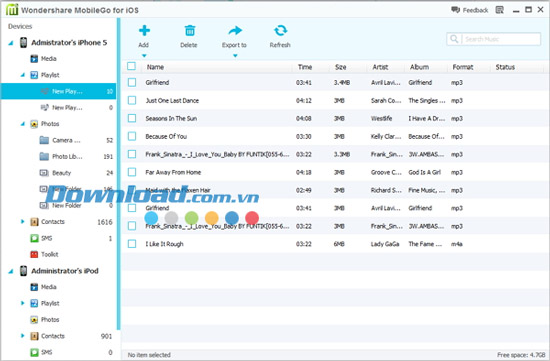Check the first Girlfriend 3.4MB row

coord(132,82)
